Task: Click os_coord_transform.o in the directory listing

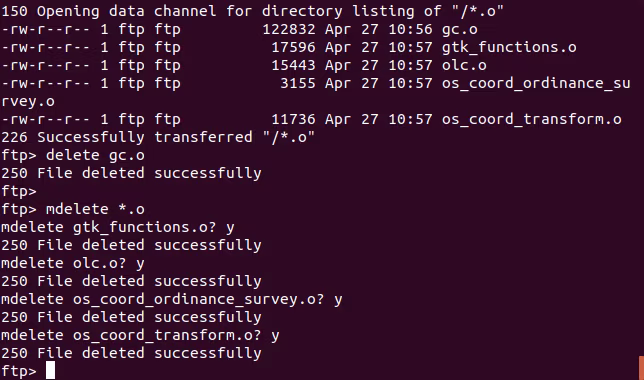Action: (531, 120)
